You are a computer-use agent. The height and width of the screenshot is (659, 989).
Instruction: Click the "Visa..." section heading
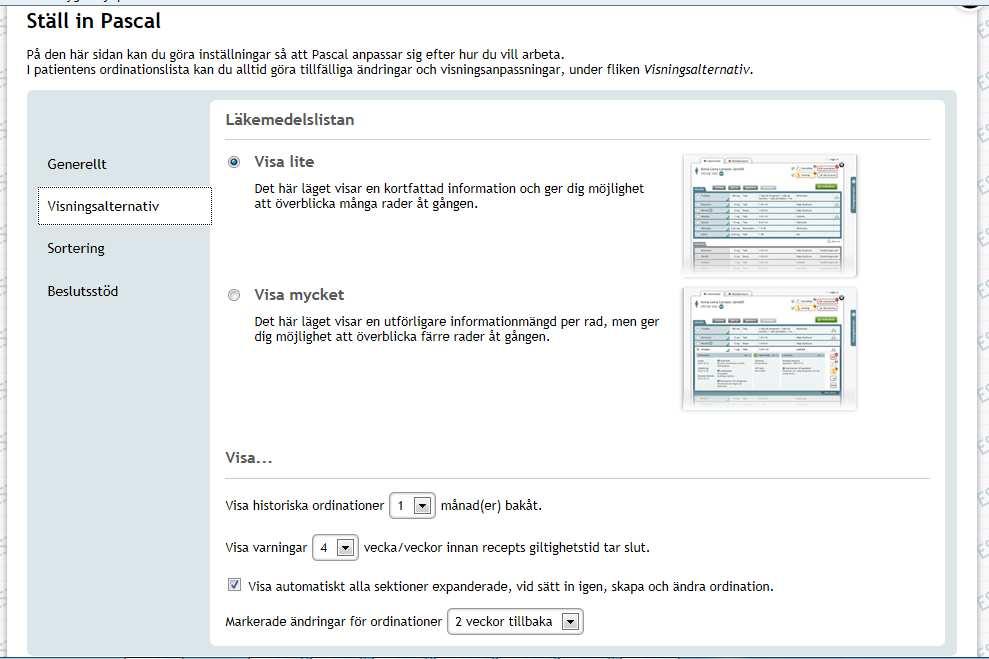(x=249, y=458)
